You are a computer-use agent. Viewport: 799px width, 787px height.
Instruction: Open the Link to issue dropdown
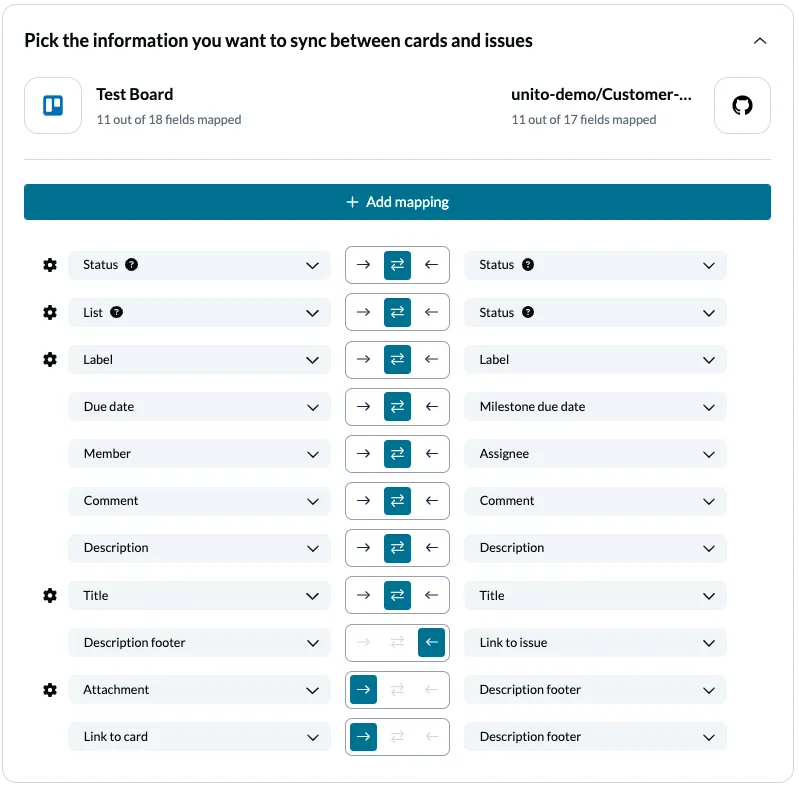(595, 643)
